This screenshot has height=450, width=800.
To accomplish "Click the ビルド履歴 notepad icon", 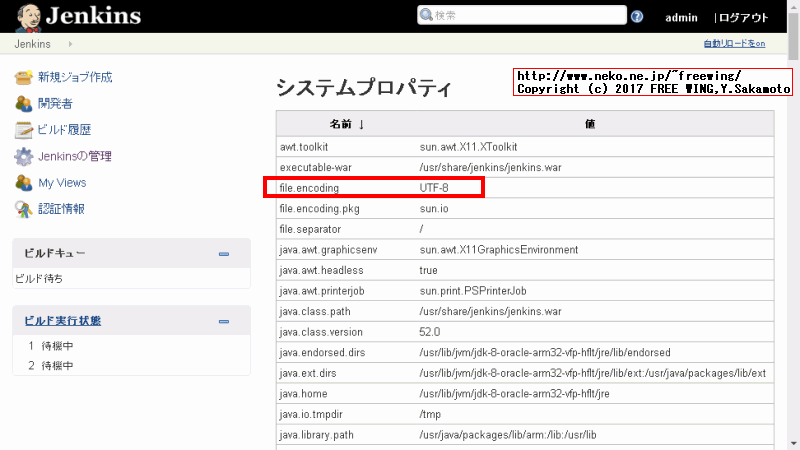I will pos(23,130).
